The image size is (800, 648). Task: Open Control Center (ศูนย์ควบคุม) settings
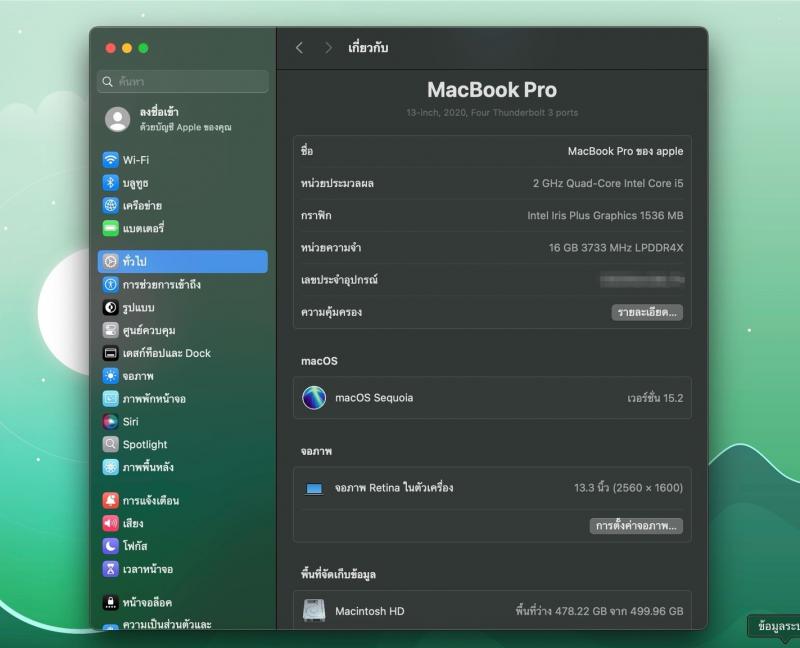(x=183, y=330)
